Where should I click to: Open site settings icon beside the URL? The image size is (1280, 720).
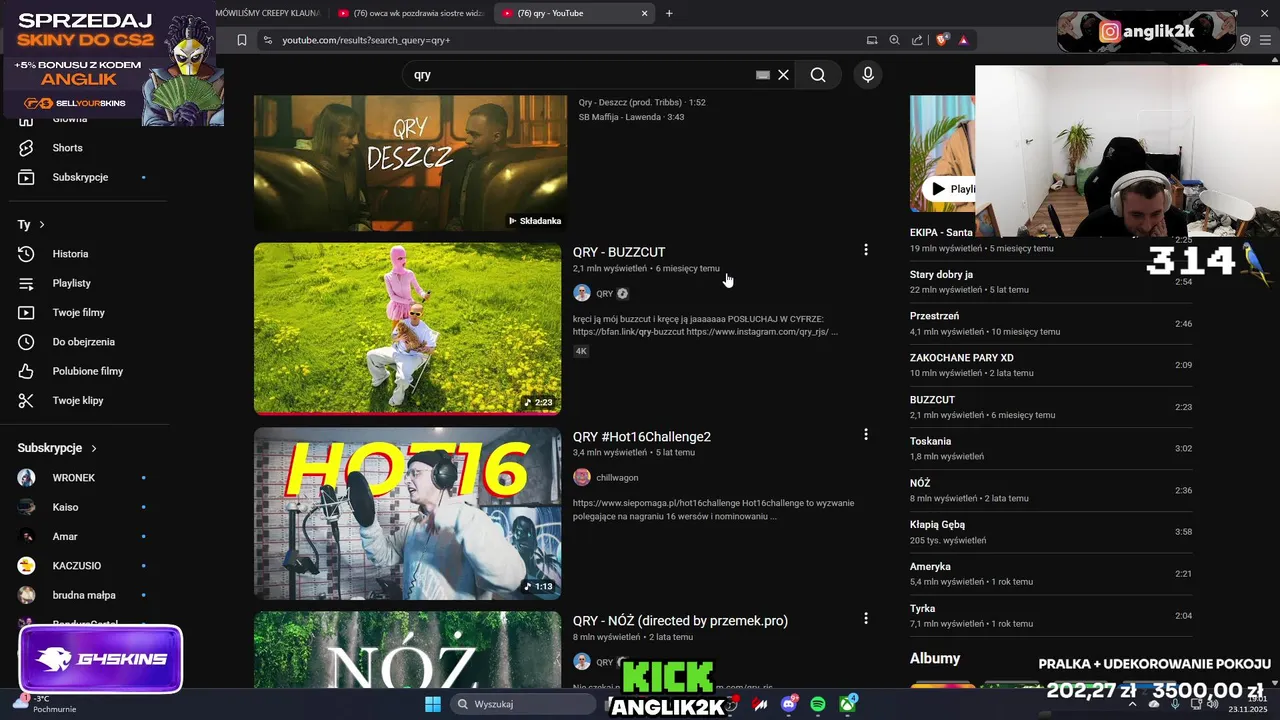(267, 40)
